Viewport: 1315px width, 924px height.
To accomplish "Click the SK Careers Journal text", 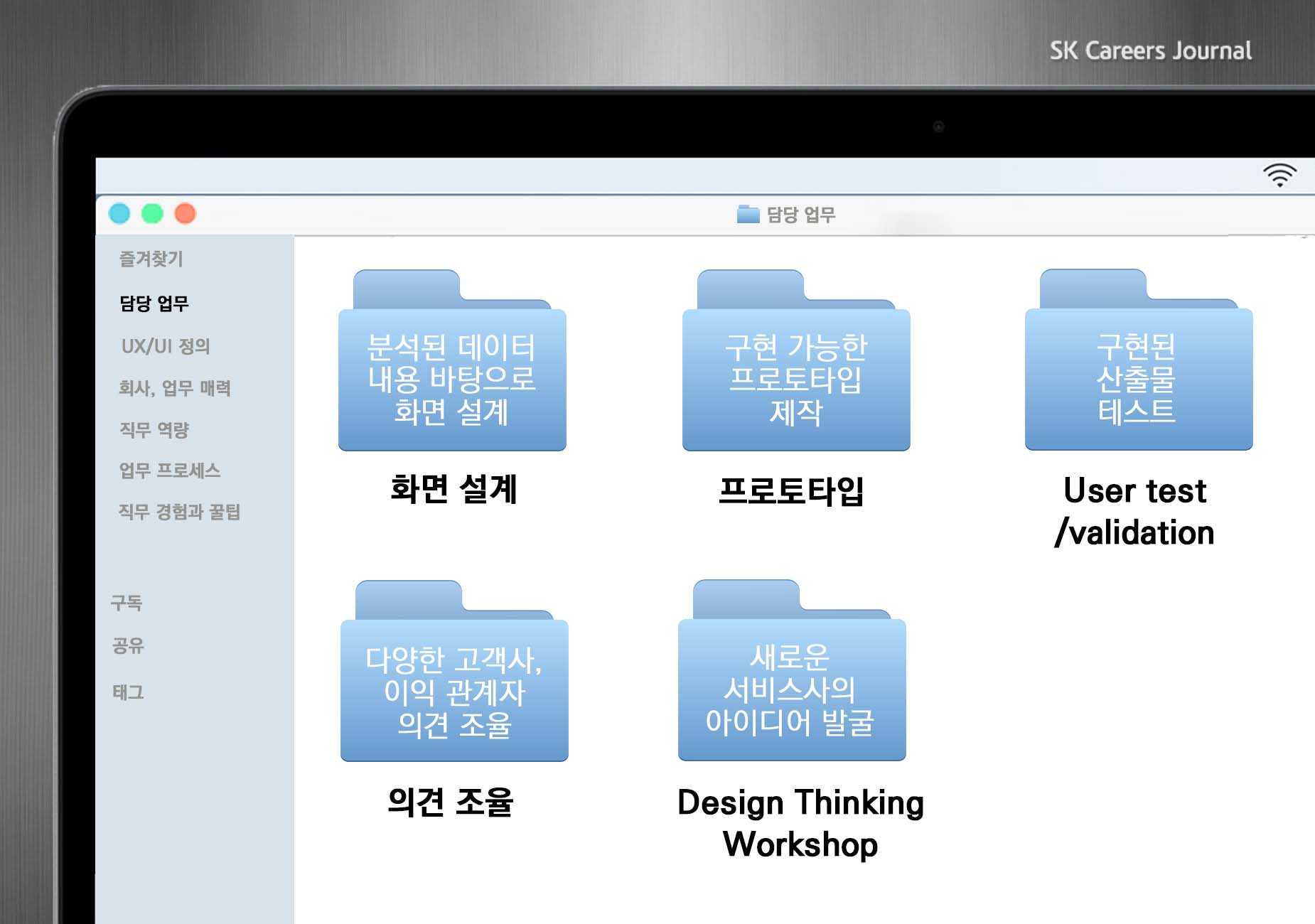I will pos(1151,50).
